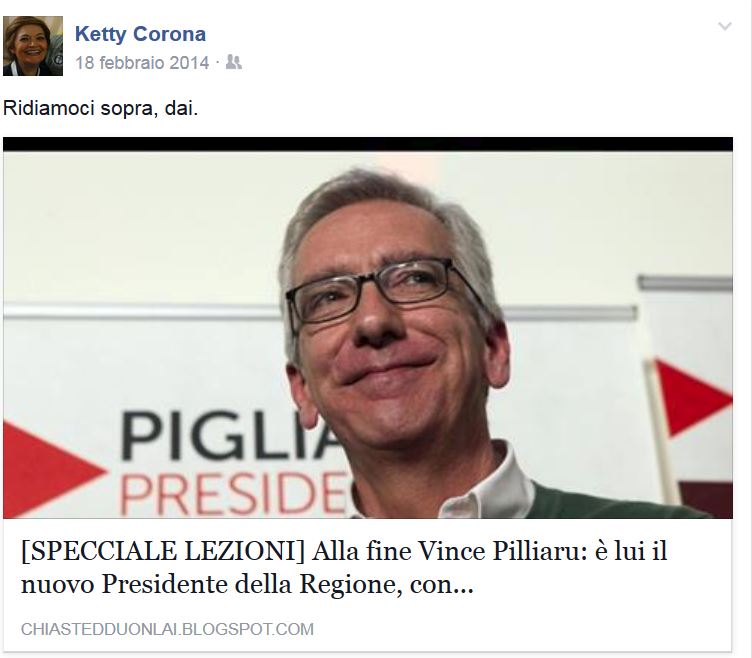Click the friends audience icon beside date
The height and width of the screenshot is (658, 752).
tap(234, 62)
